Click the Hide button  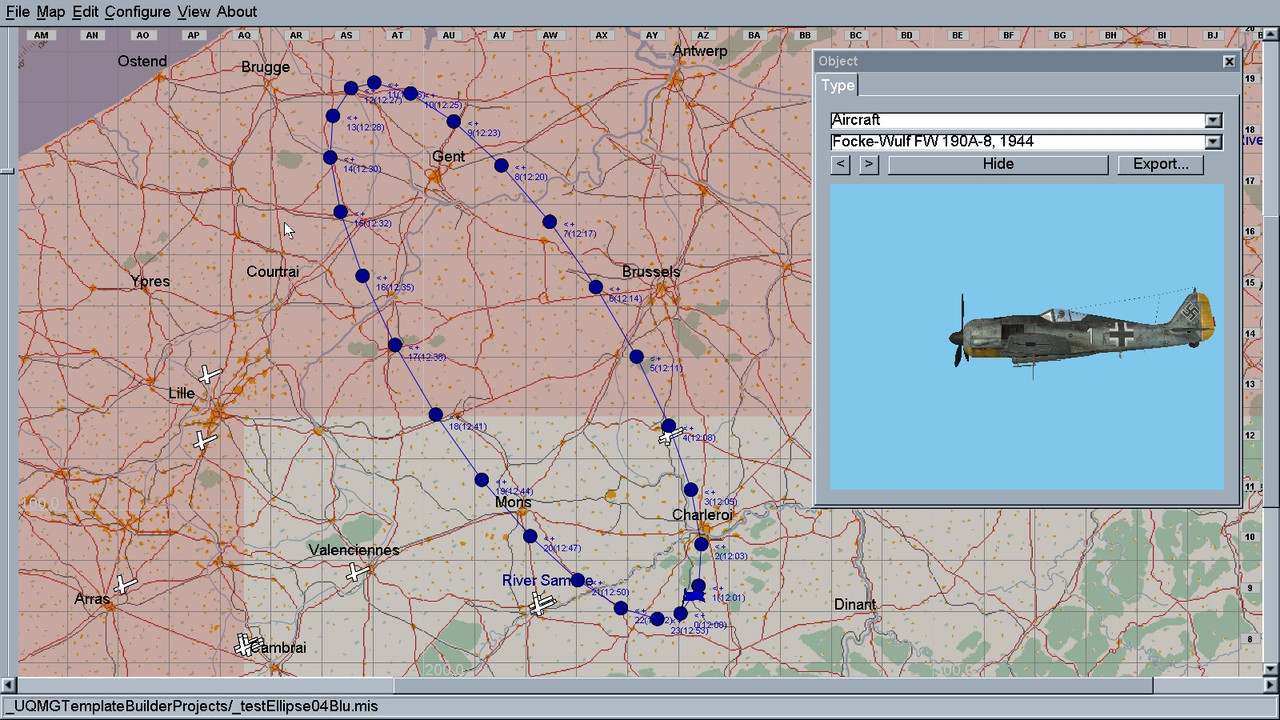(998, 164)
